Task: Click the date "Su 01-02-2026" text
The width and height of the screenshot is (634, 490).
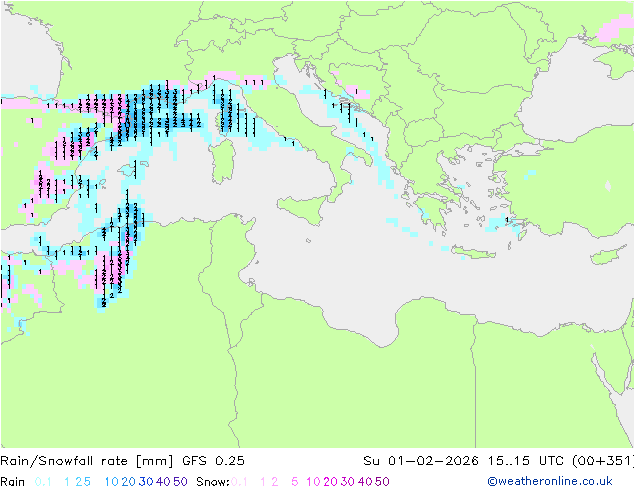Action: tap(421, 461)
